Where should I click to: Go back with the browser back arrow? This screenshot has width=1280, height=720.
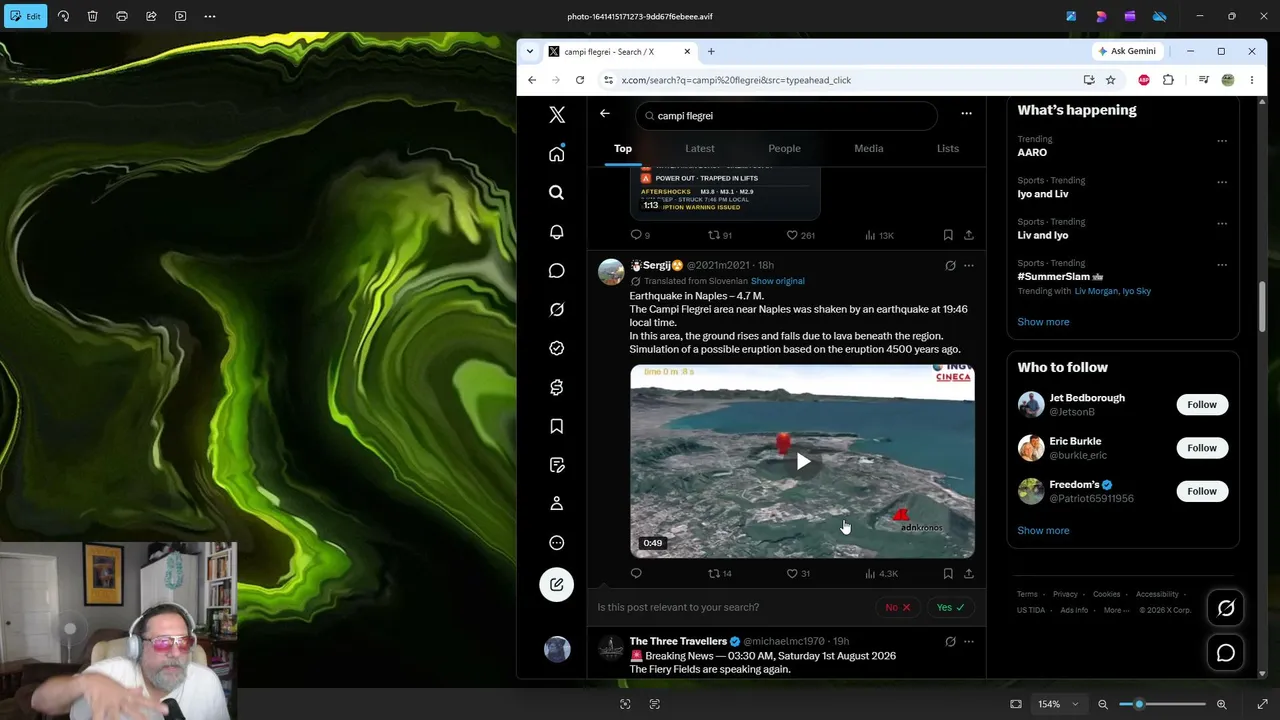click(x=532, y=80)
